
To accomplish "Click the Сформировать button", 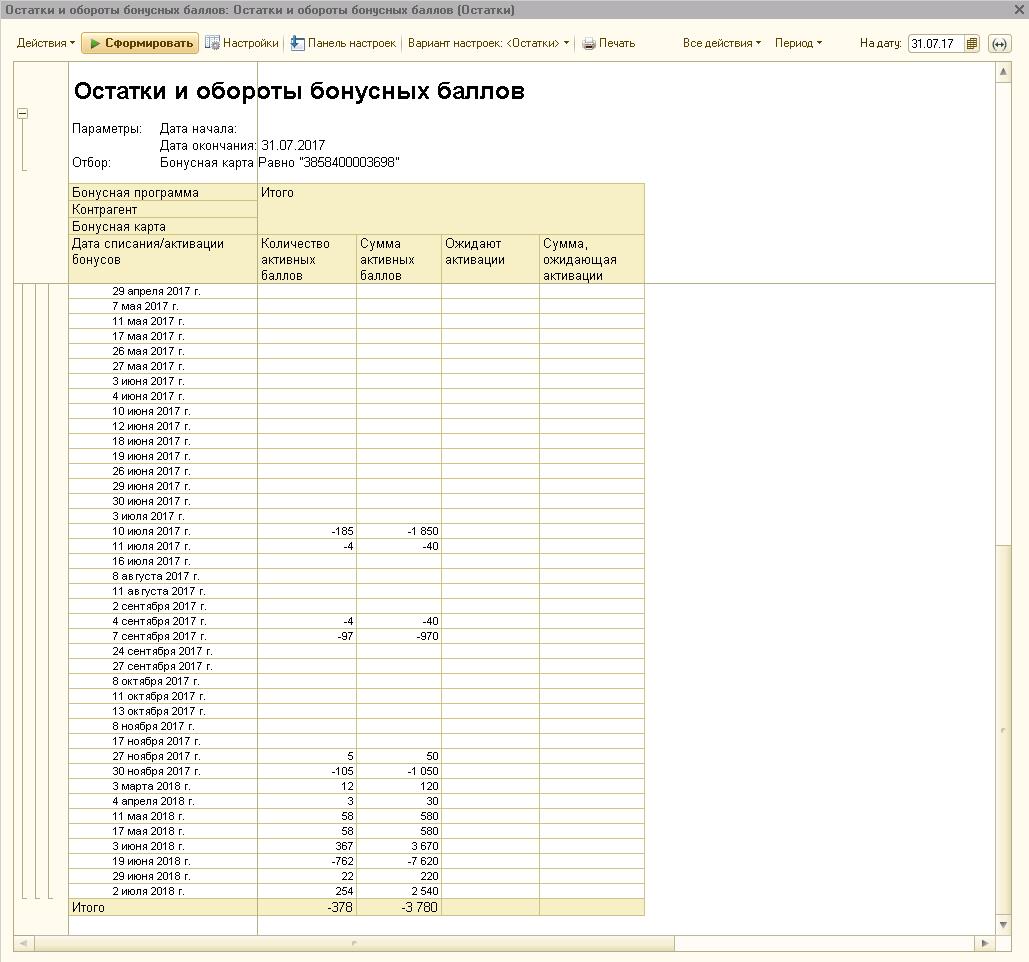I will coord(140,43).
